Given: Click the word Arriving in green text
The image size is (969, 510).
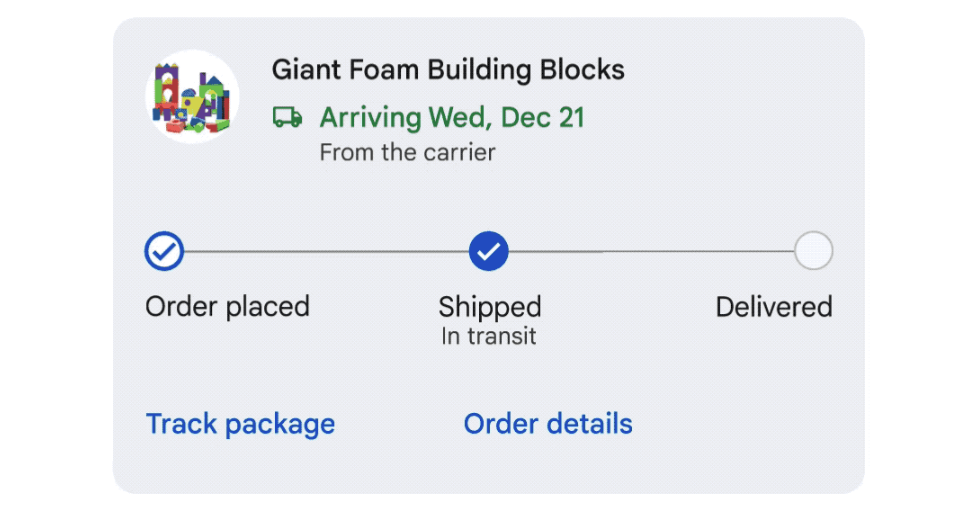Looking at the screenshot, I should pos(370,117).
